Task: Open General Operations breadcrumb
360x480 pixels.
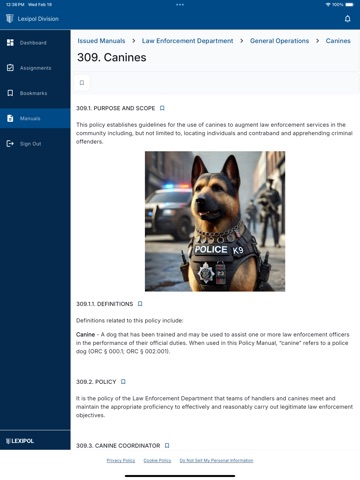Action: click(x=279, y=41)
